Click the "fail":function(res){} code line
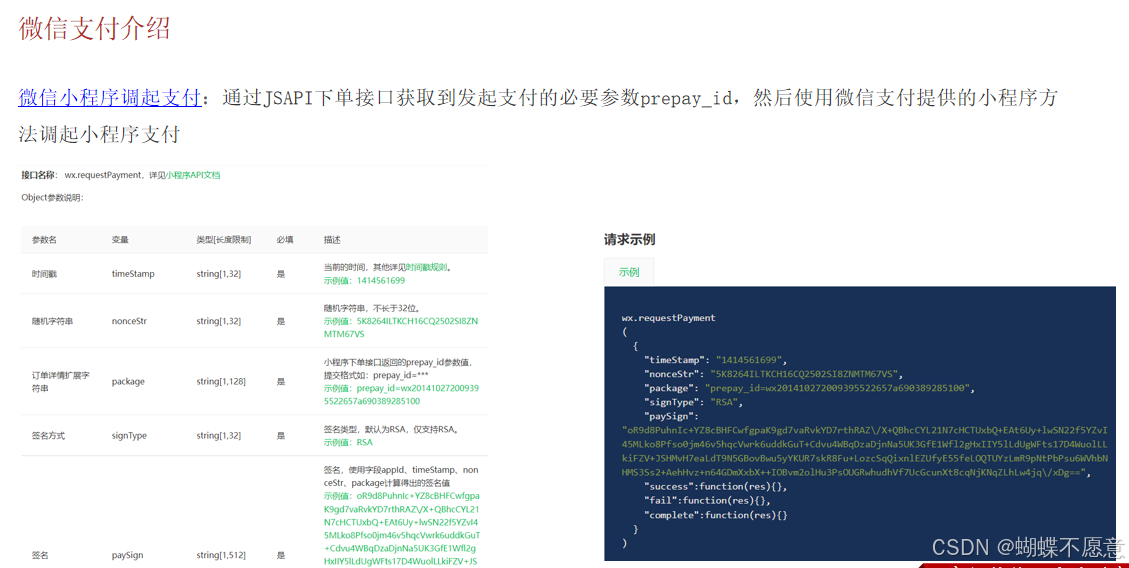1129x568 pixels. point(707,500)
